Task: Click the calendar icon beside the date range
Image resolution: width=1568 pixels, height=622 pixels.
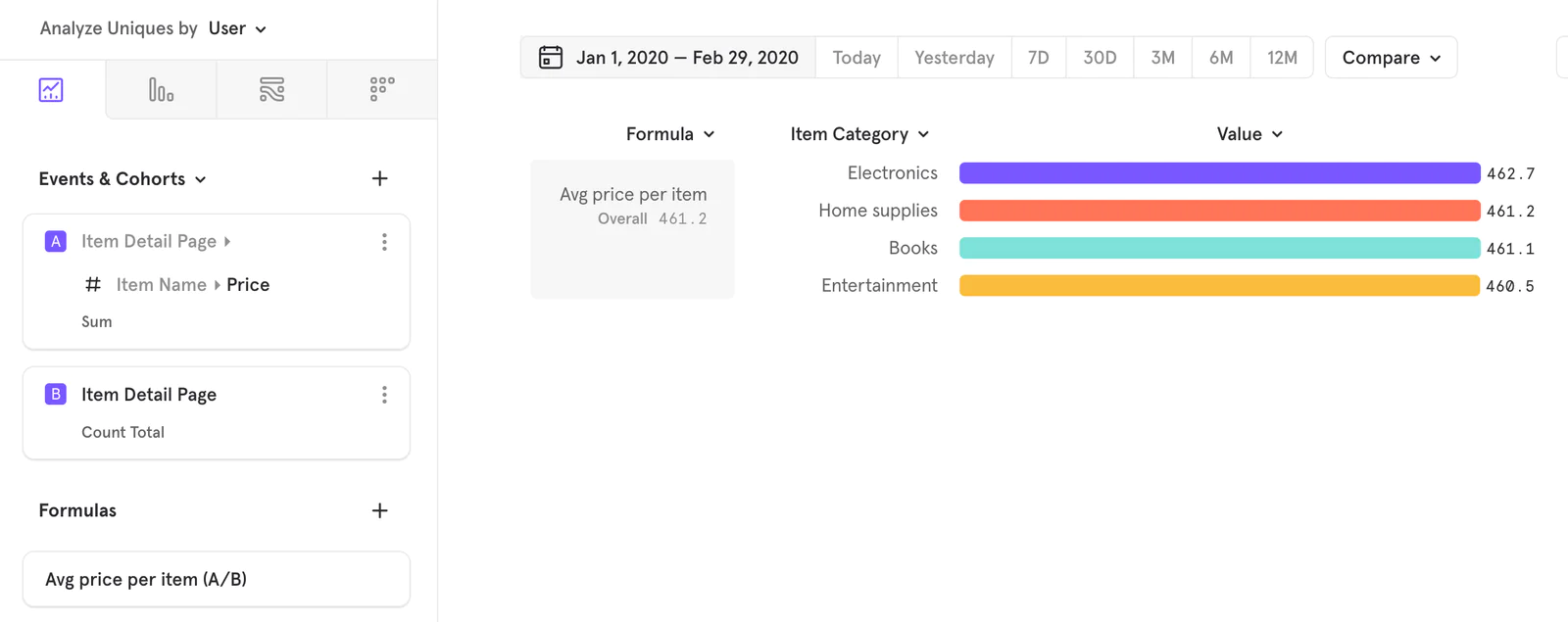Action: [549, 57]
